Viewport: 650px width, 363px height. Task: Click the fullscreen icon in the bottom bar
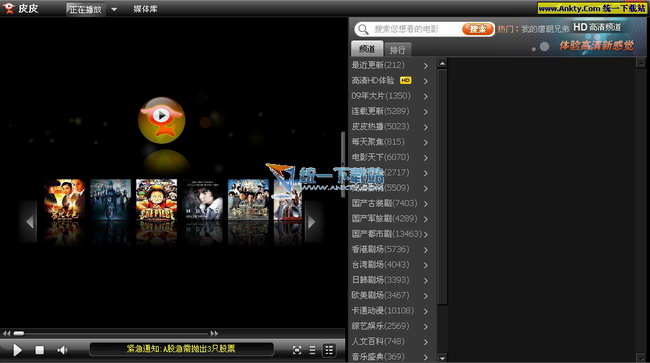(297, 350)
